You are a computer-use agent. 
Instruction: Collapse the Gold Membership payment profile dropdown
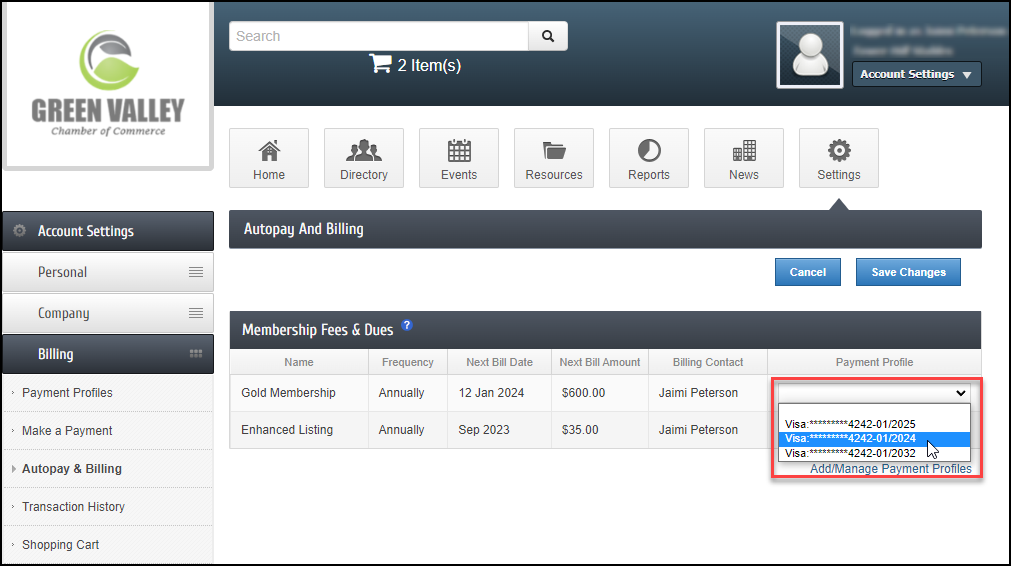pos(873,393)
